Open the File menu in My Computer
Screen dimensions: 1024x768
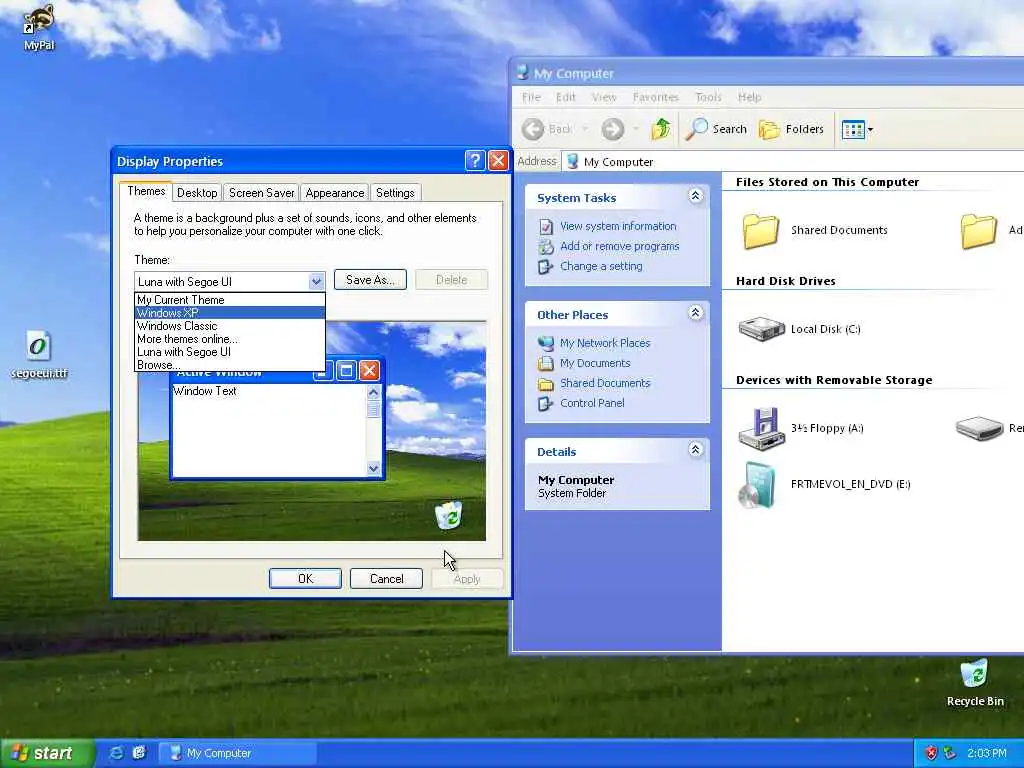click(531, 97)
